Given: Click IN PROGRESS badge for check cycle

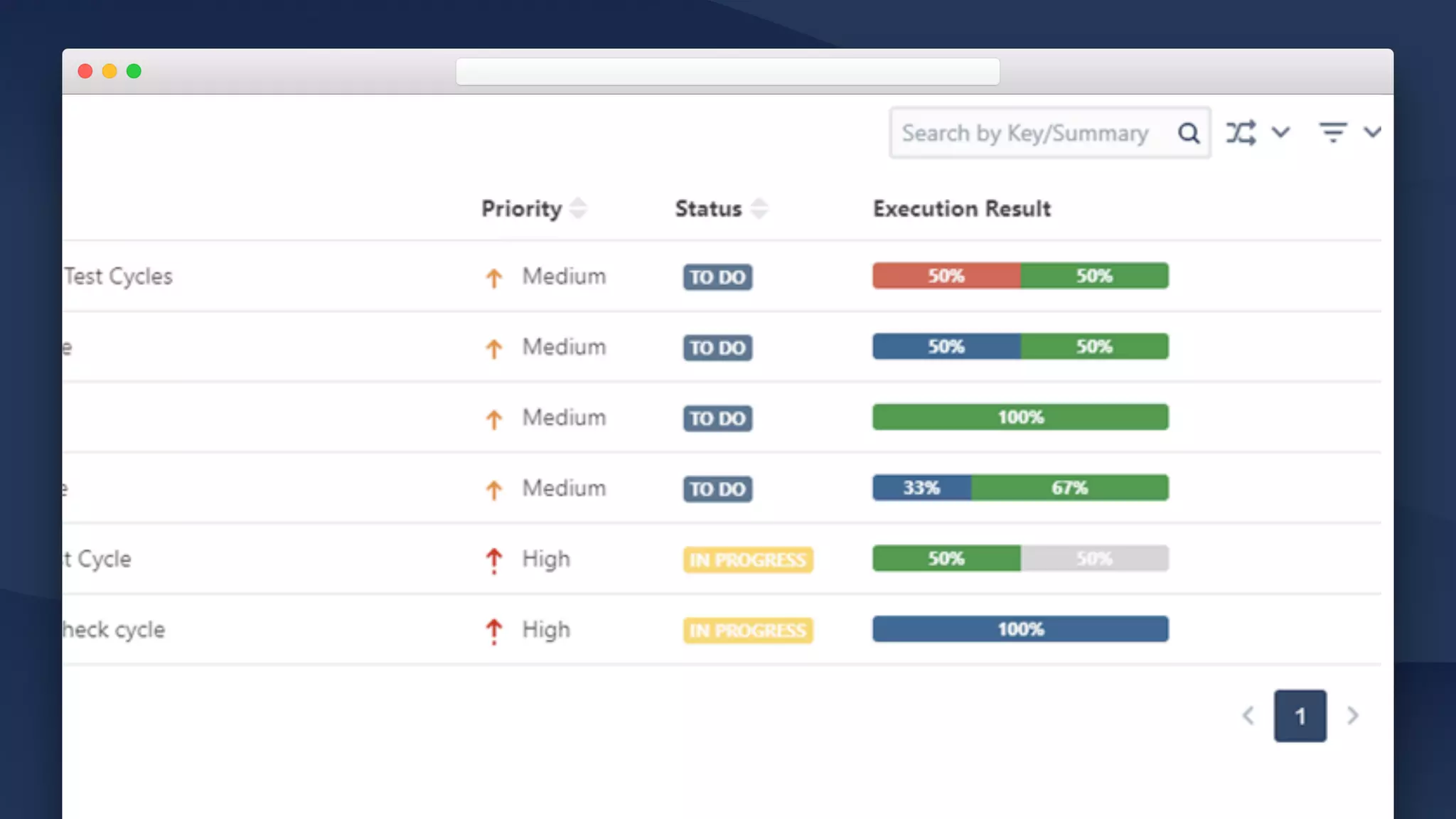Looking at the screenshot, I should pyautogui.click(x=747, y=631).
